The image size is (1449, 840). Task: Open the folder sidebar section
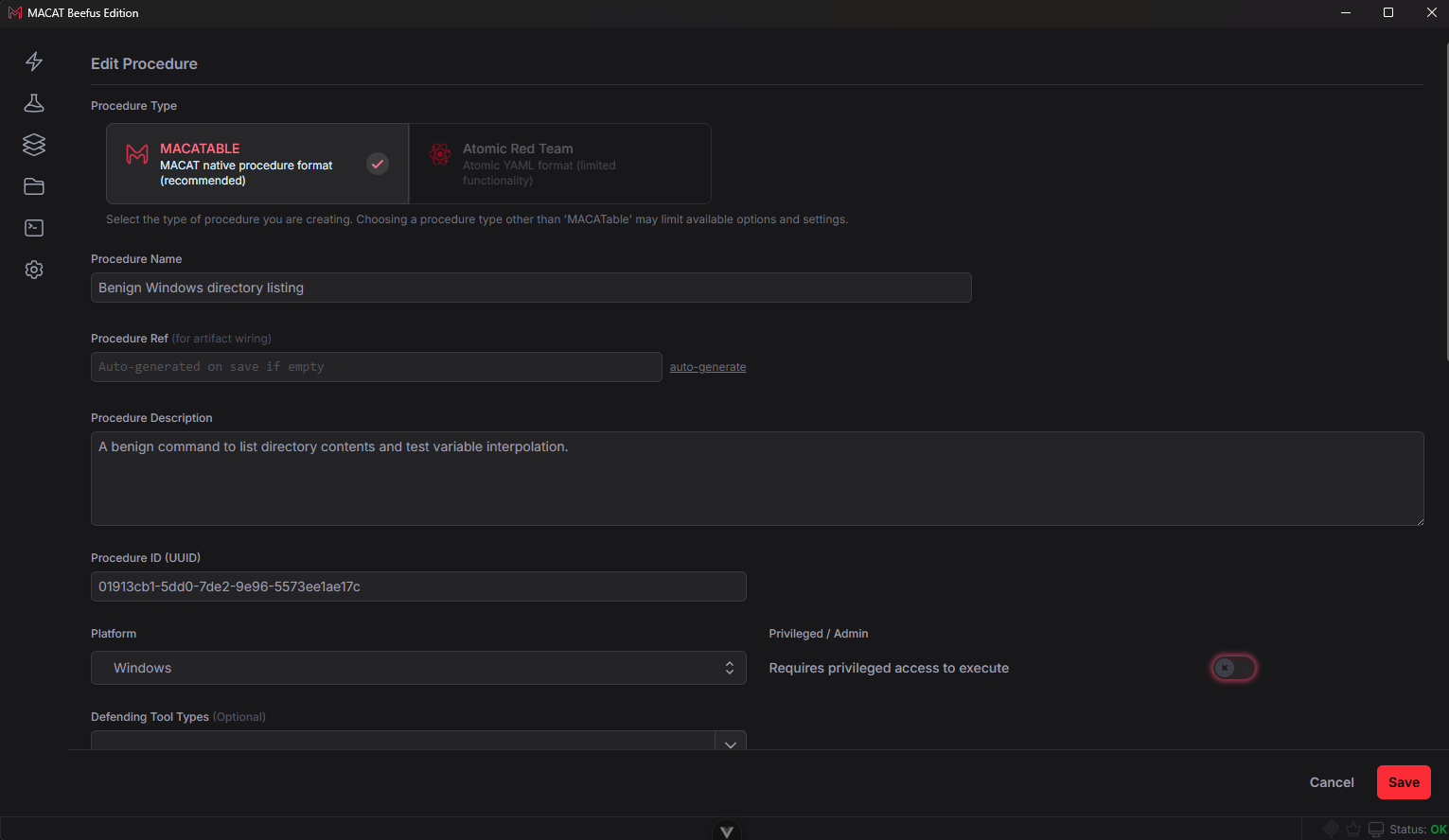34,186
